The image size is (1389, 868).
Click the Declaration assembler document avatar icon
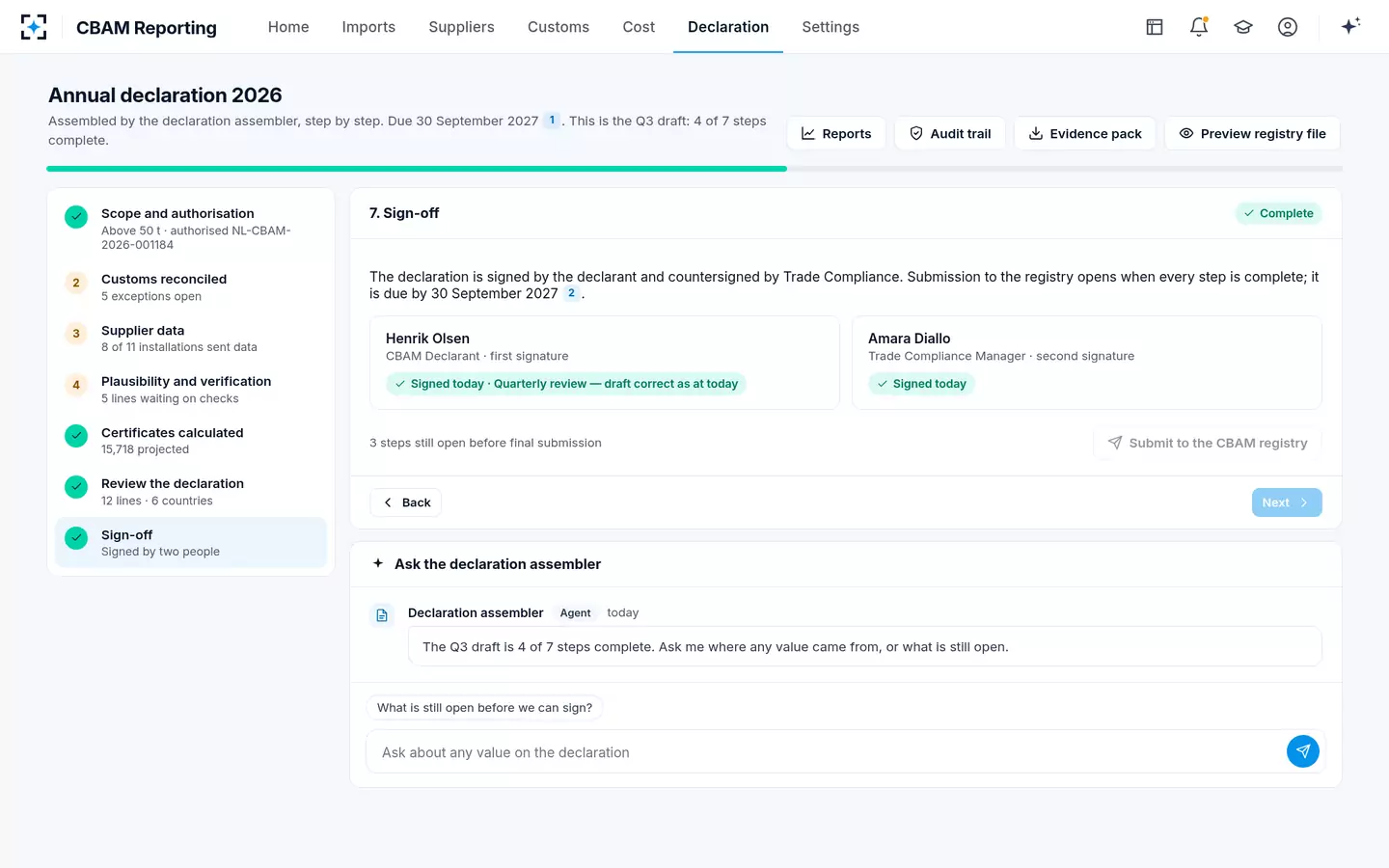382,615
